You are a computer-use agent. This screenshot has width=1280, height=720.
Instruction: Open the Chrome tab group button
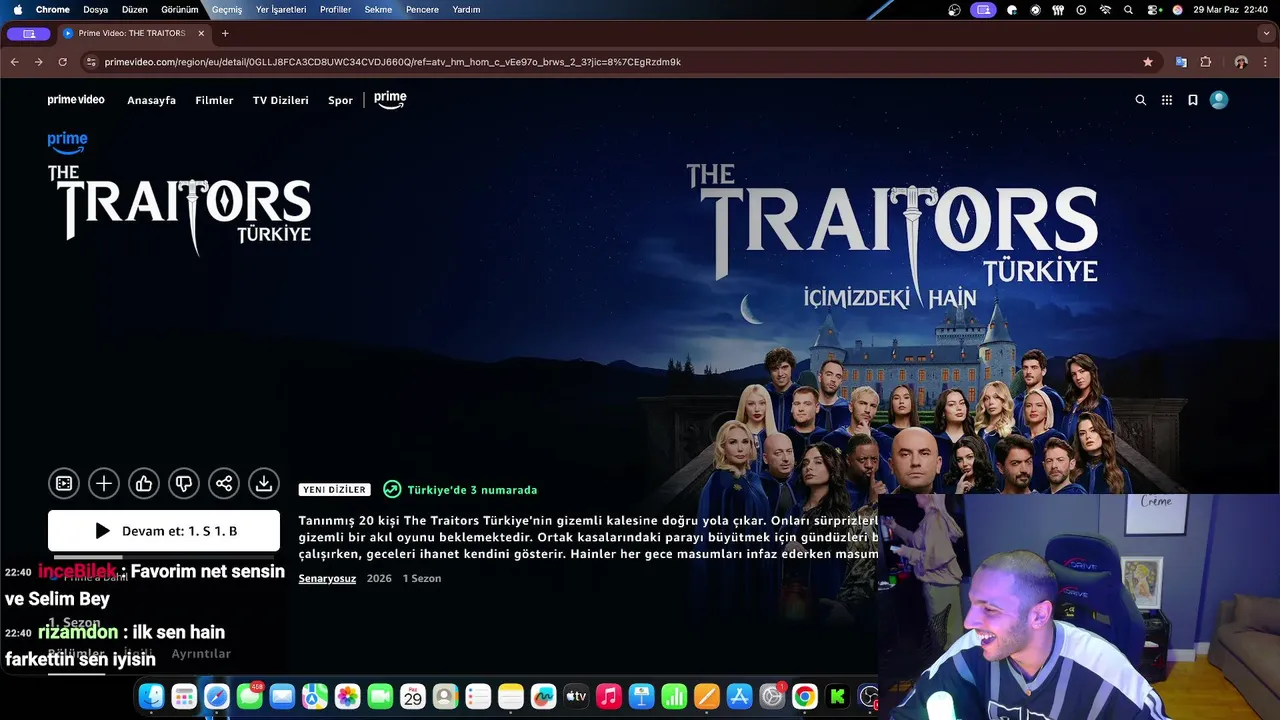click(x=29, y=33)
